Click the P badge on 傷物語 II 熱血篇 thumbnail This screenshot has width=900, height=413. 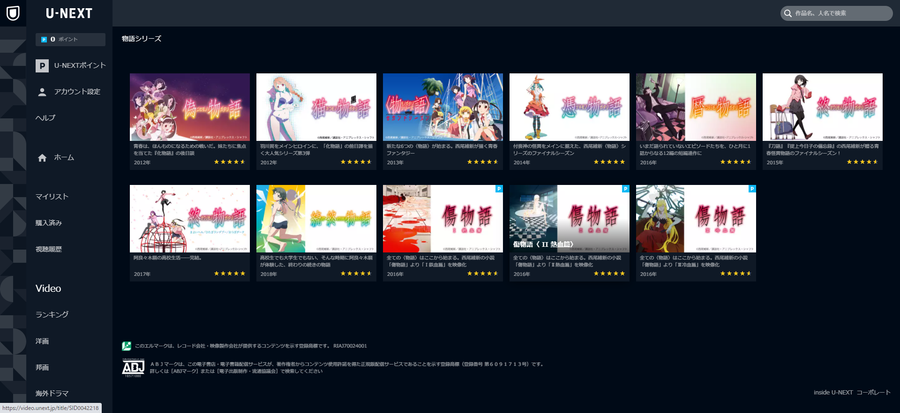pos(626,188)
